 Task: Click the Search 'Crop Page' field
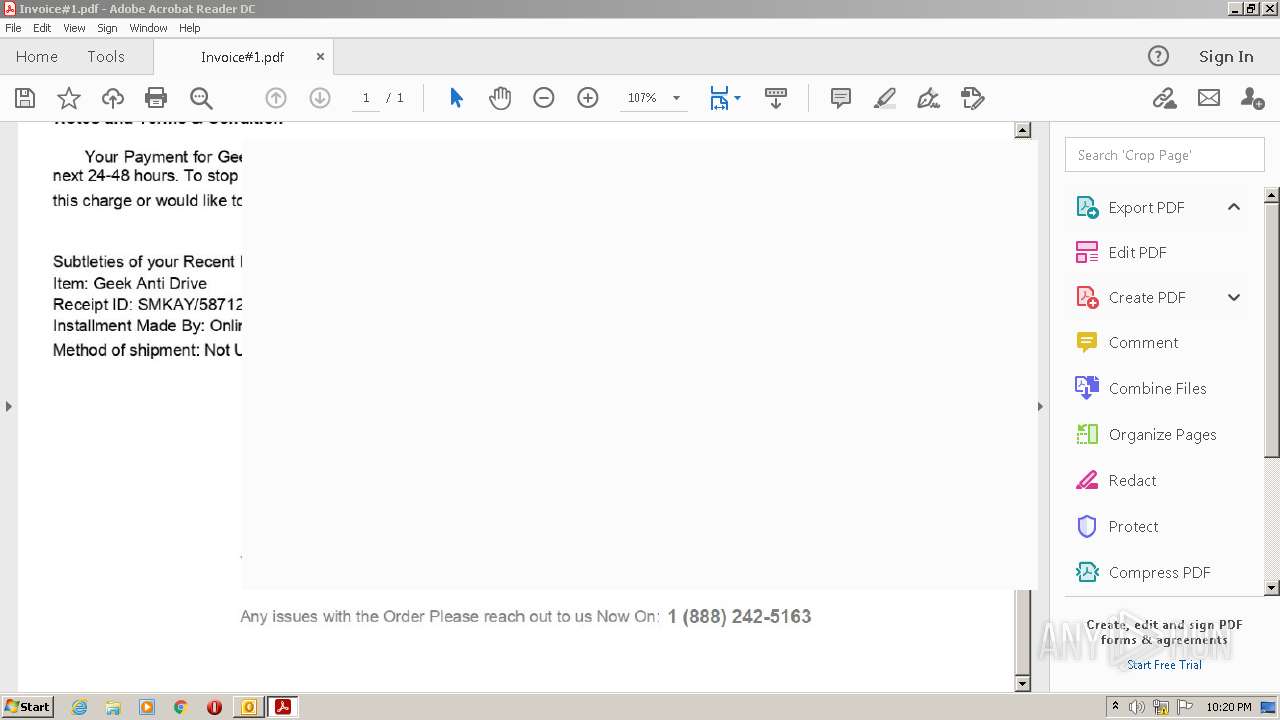(x=1165, y=155)
